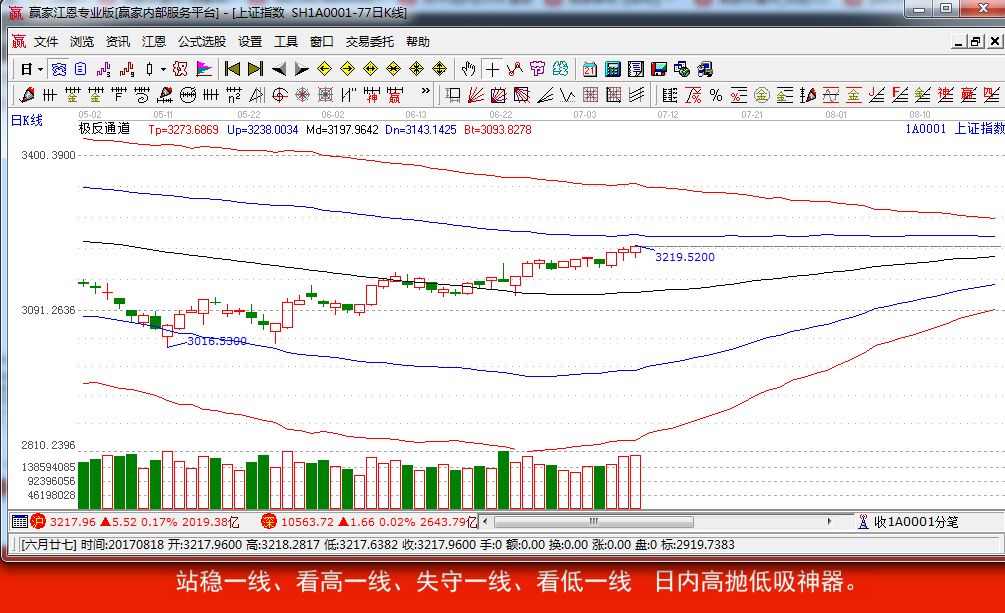Open the calculator tool
1005x613 pixels.
point(613,69)
